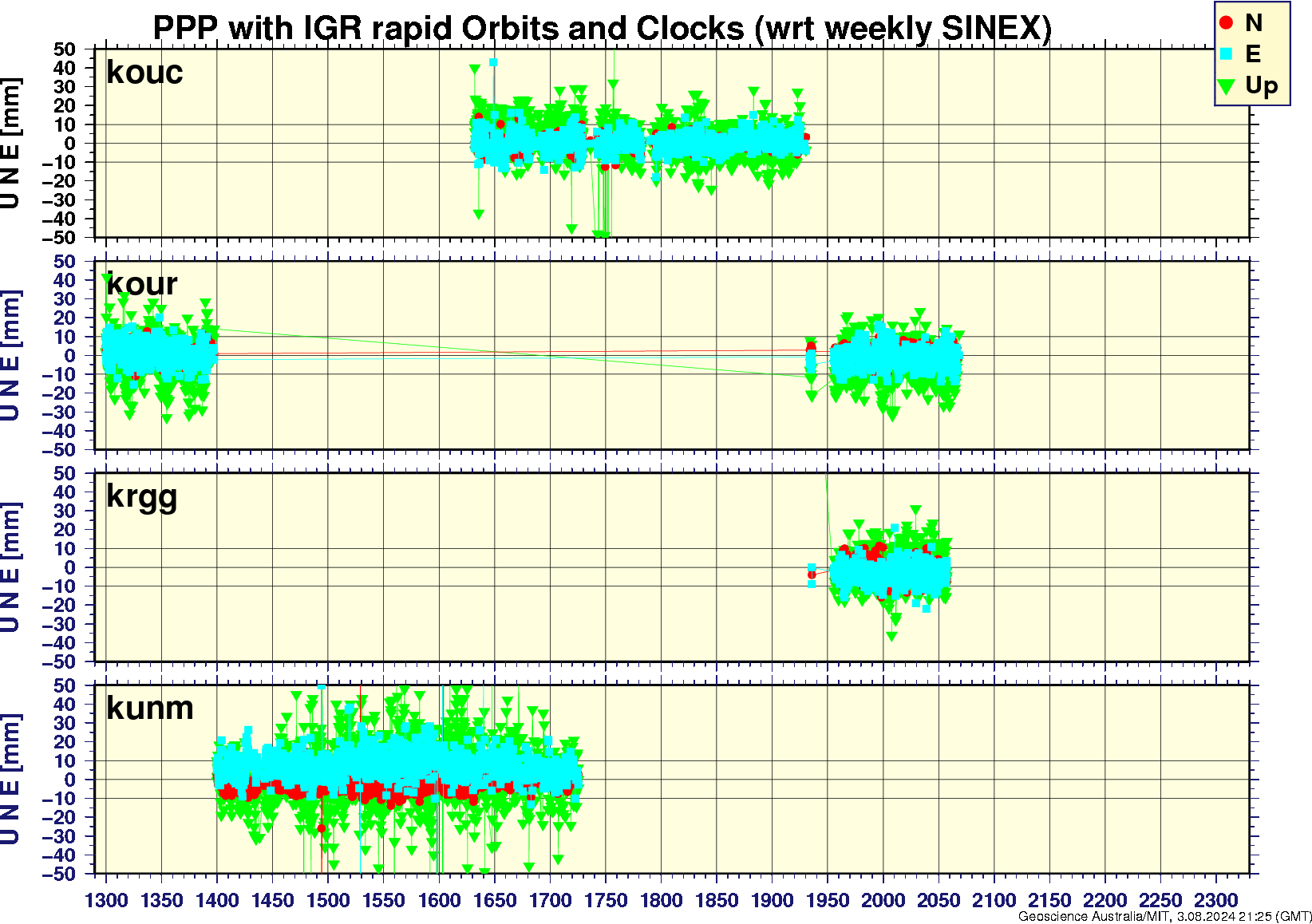Click the isolated red N point left of krgg data
Screen dimensions: 1312x924
pos(812,575)
